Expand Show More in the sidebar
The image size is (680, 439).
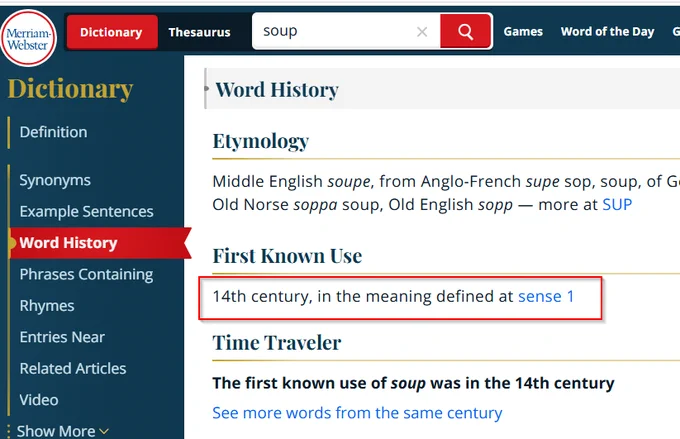[62, 431]
